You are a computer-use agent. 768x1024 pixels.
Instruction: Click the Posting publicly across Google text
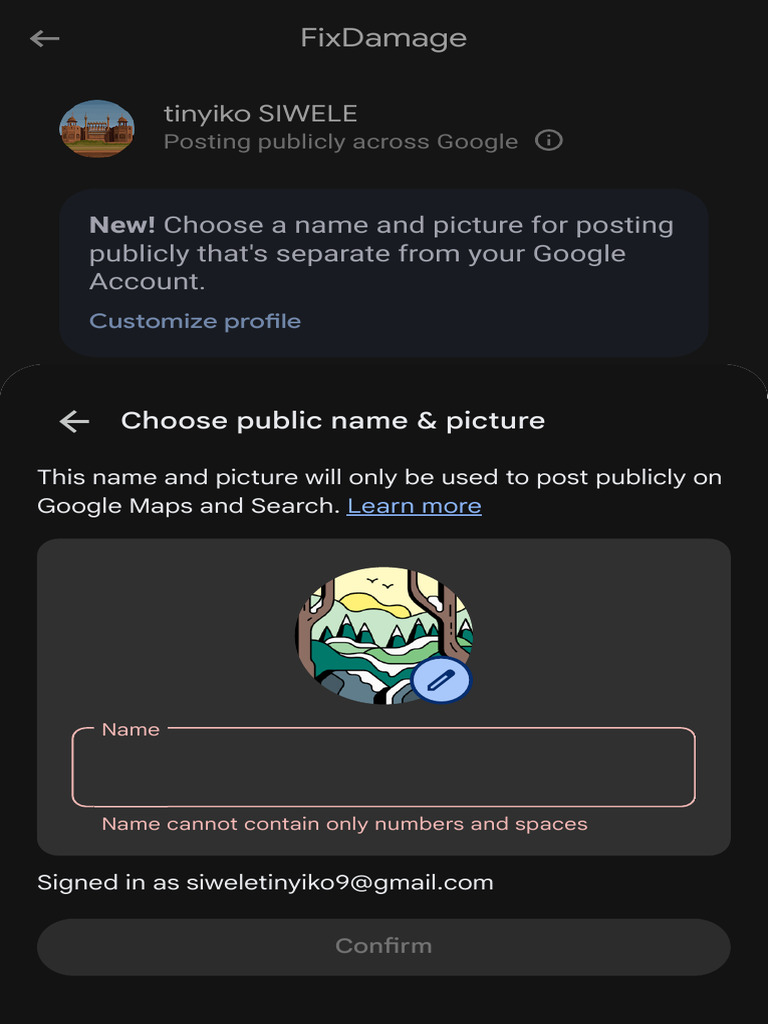340,142
